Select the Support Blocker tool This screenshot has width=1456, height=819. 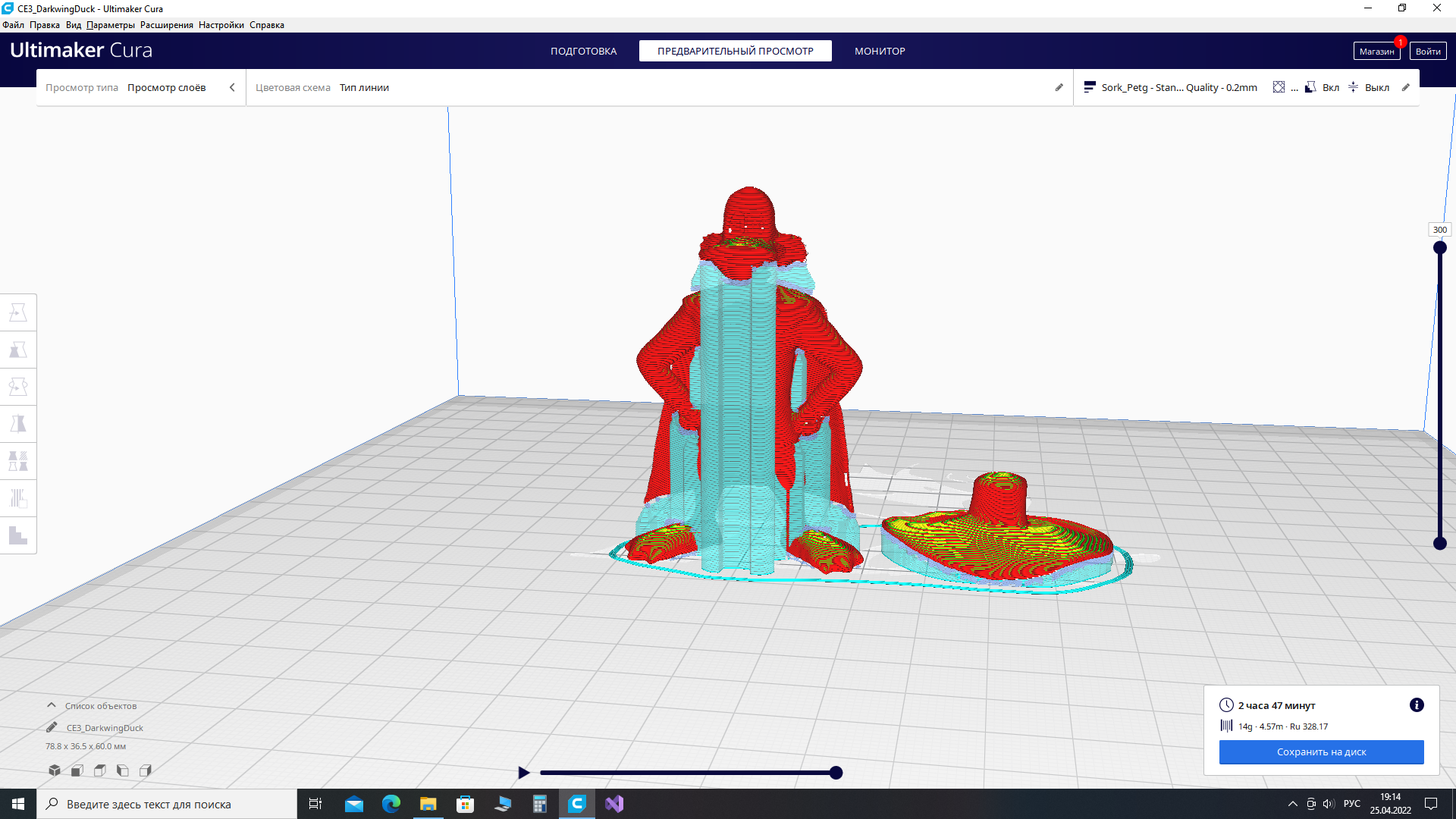[18, 498]
